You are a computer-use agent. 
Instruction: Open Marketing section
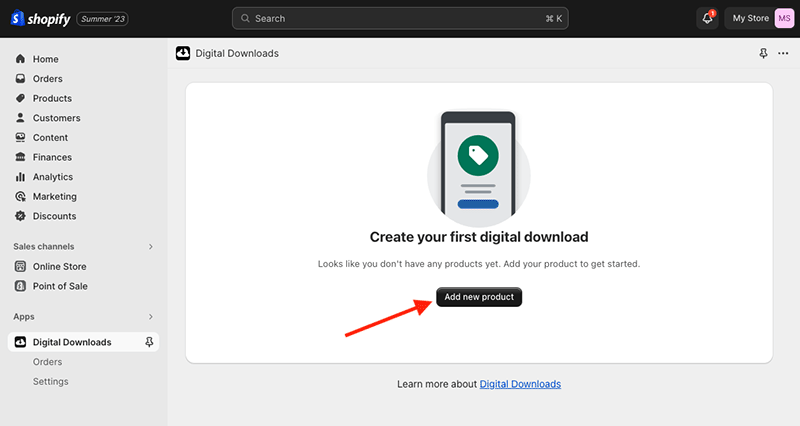click(55, 196)
